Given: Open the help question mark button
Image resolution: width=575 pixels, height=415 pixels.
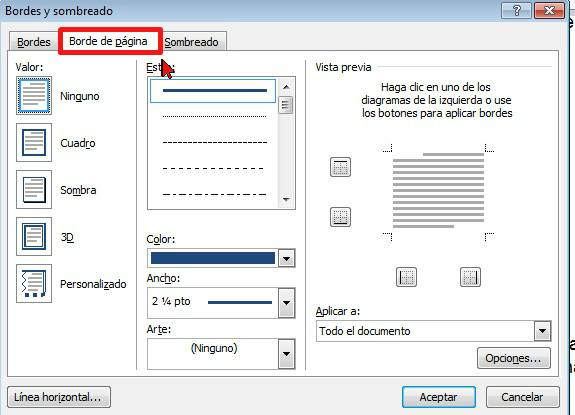Looking at the screenshot, I should click(x=516, y=11).
